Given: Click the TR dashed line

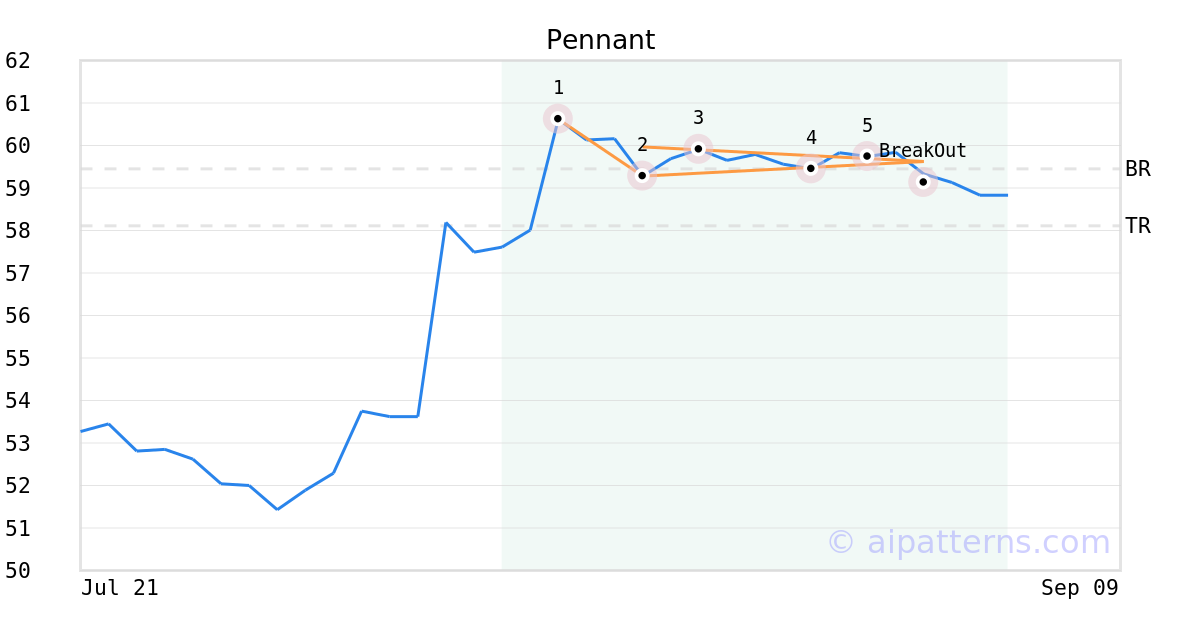Looking at the screenshot, I should pyautogui.click(x=600, y=226).
